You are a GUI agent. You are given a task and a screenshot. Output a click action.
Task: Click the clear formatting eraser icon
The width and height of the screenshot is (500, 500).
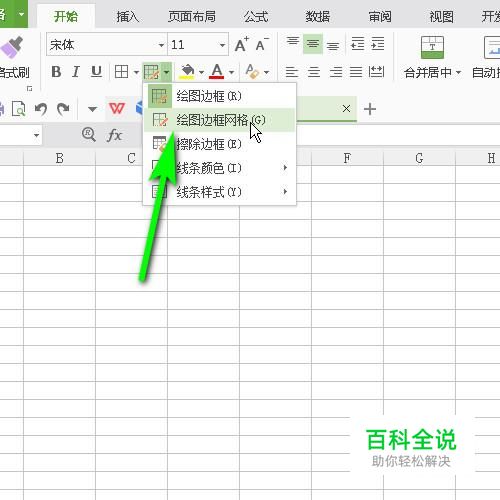tap(252, 71)
